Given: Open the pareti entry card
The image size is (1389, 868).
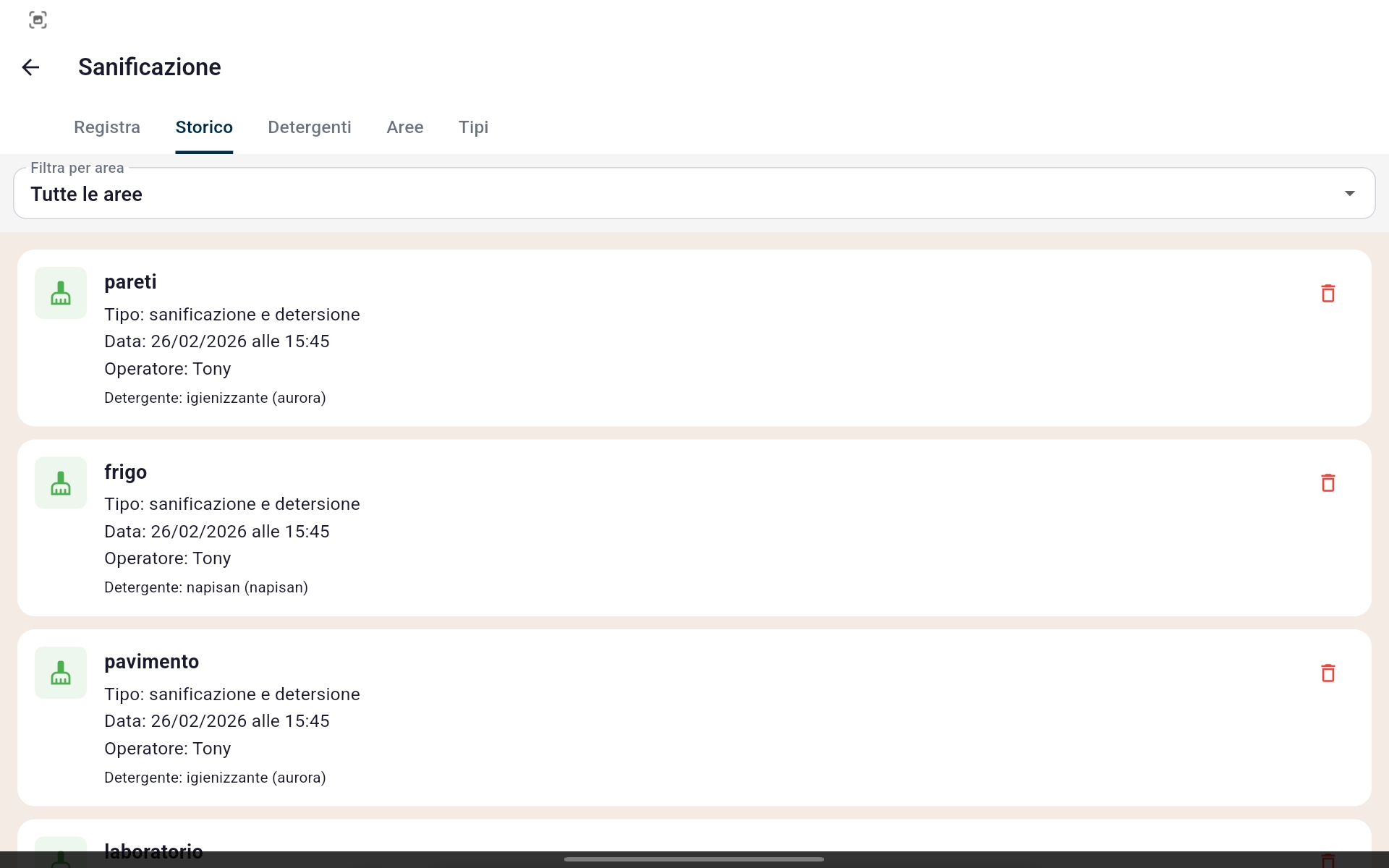Looking at the screenshot, I should click(x=694, y=338).
